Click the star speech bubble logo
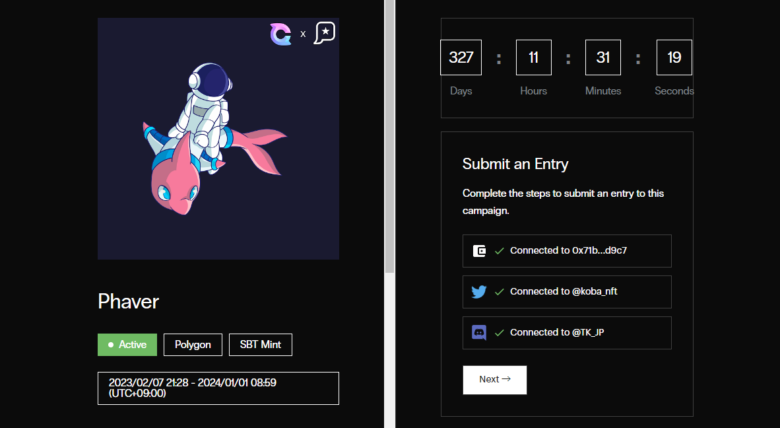 [324, 33]
